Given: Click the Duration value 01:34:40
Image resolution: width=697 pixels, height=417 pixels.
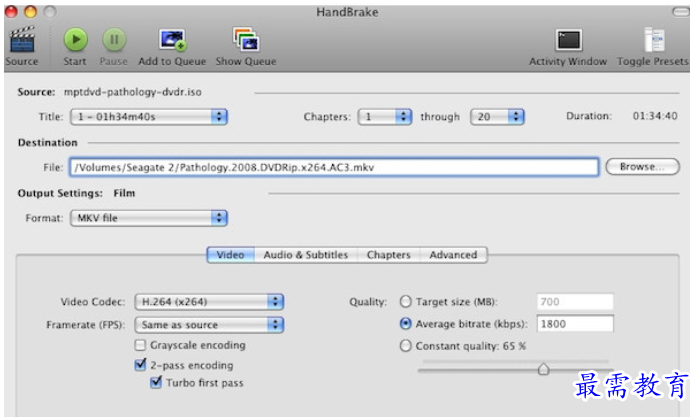Looking at the screenshot, I should (x=655, y=116).
